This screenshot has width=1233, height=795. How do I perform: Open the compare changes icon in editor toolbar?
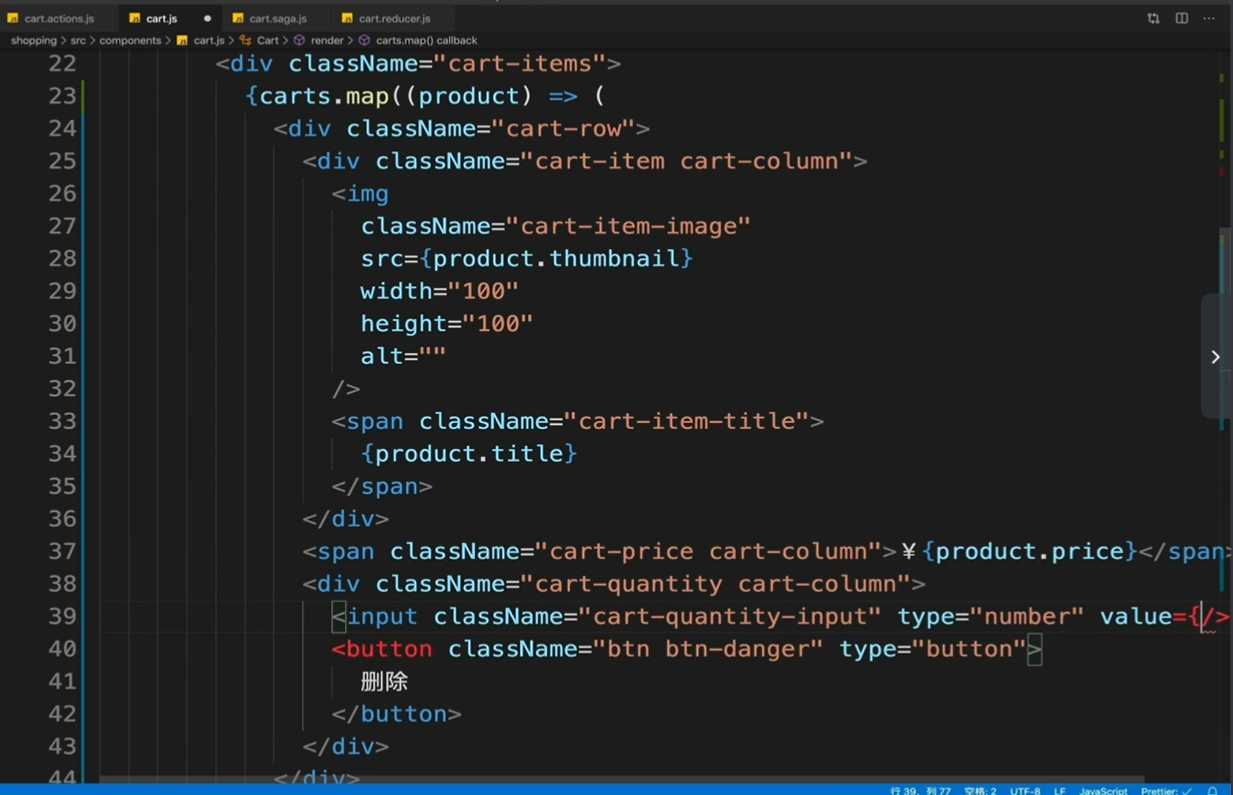[1153, 18]
